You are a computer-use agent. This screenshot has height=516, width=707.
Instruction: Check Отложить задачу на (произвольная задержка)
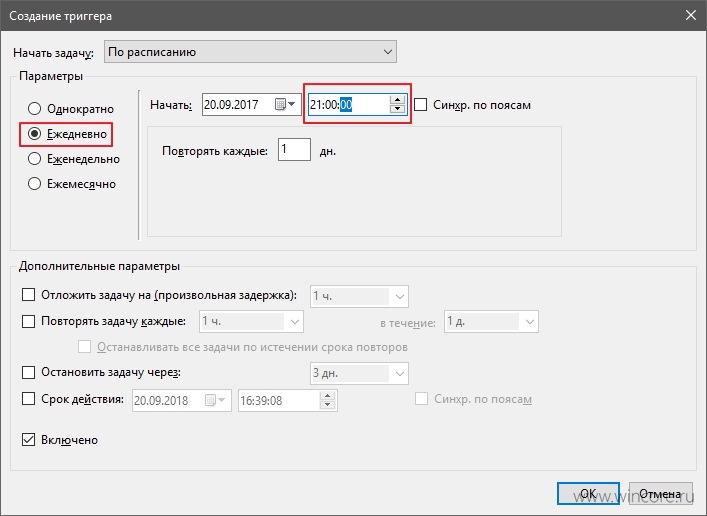[28, 295]
